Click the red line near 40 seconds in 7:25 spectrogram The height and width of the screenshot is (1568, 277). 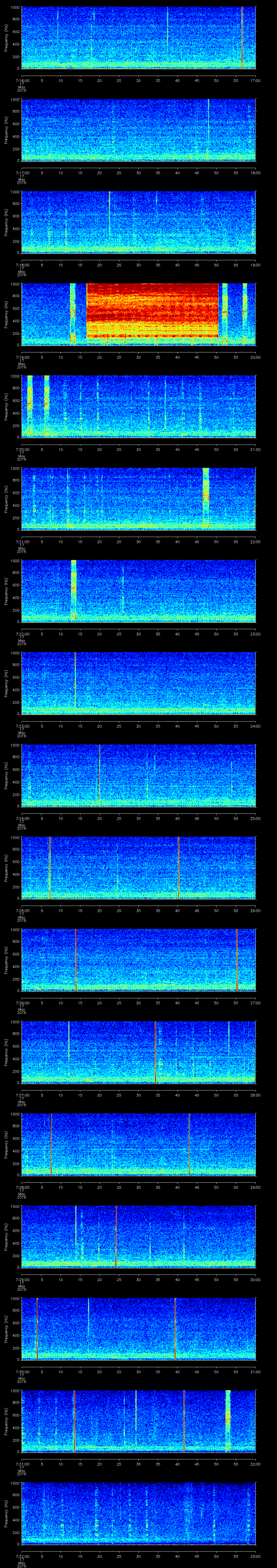pyautogui.click(x=178, y=868)
